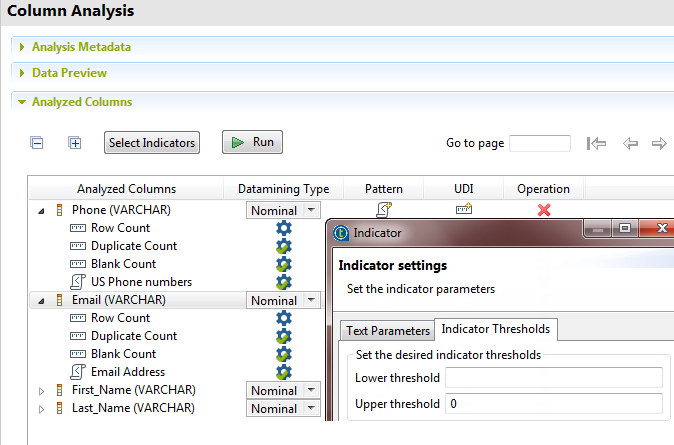Select First_Name (VARCHAR) row
Screen dimensions: 674x445
(x=134, y=390)
